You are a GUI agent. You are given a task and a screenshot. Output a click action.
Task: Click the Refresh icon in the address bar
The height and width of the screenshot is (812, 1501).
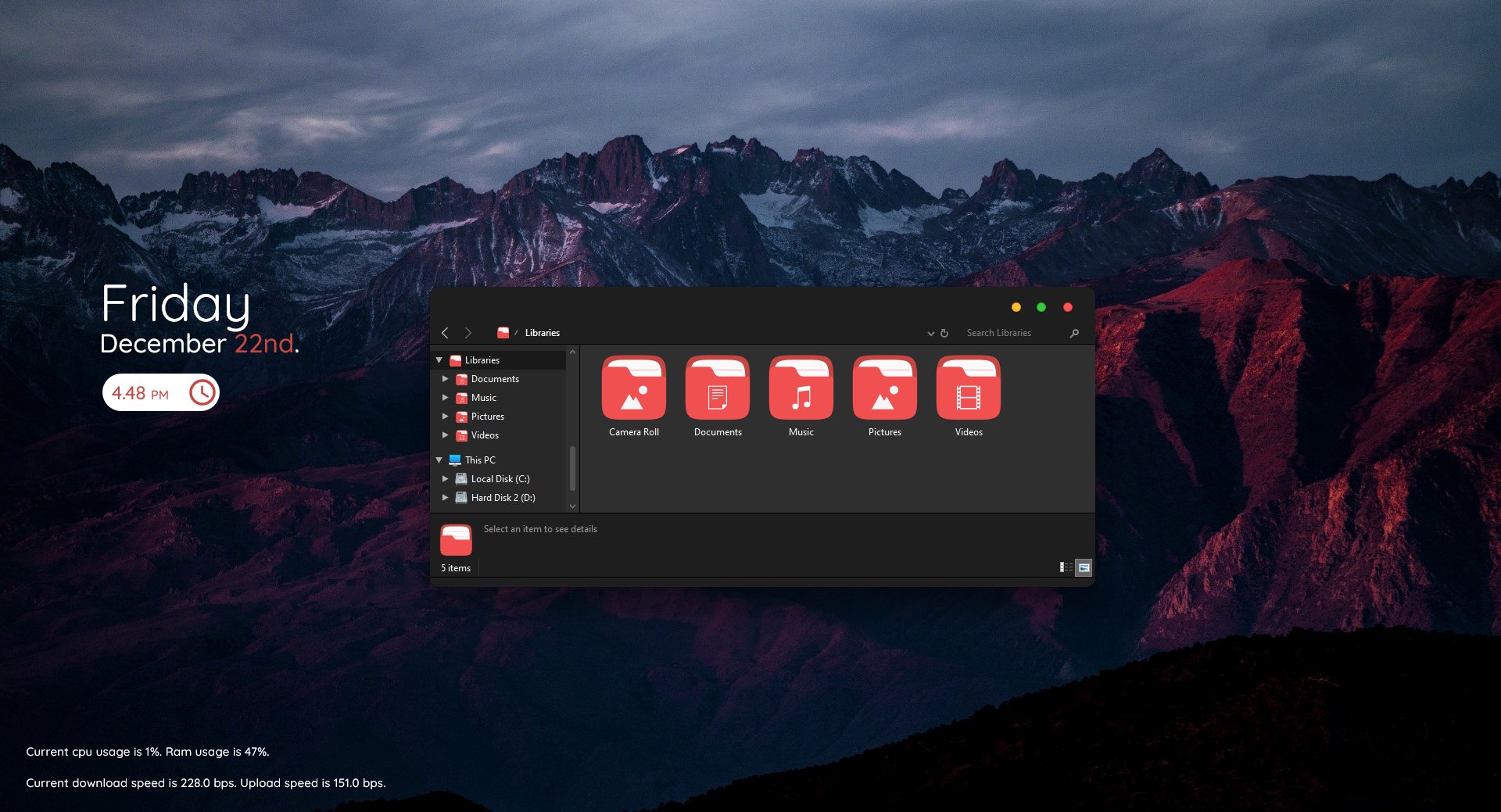point(945,333)
